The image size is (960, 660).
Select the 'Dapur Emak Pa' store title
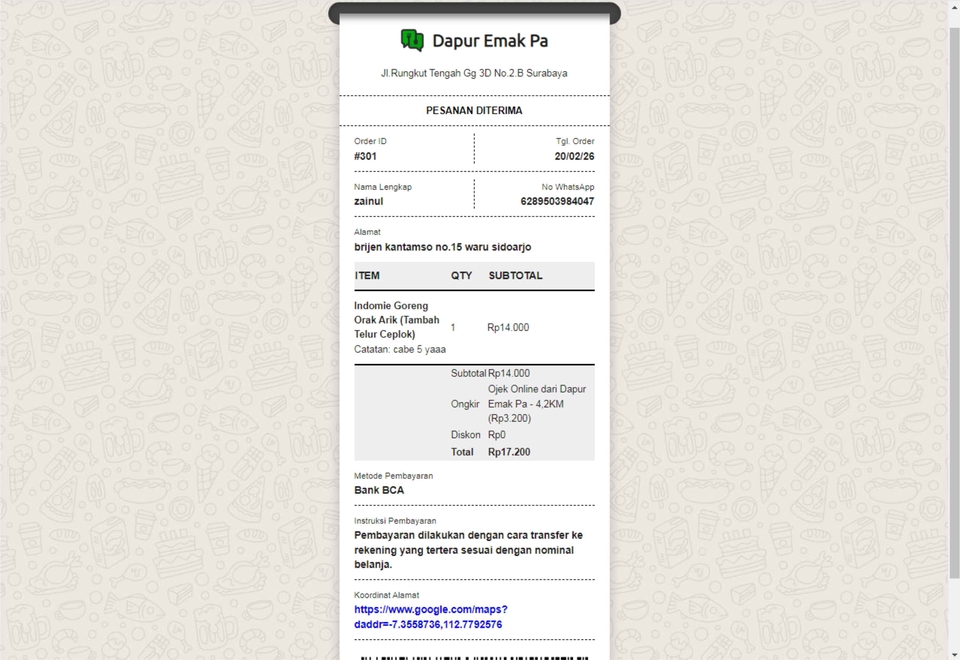(490, 41)
